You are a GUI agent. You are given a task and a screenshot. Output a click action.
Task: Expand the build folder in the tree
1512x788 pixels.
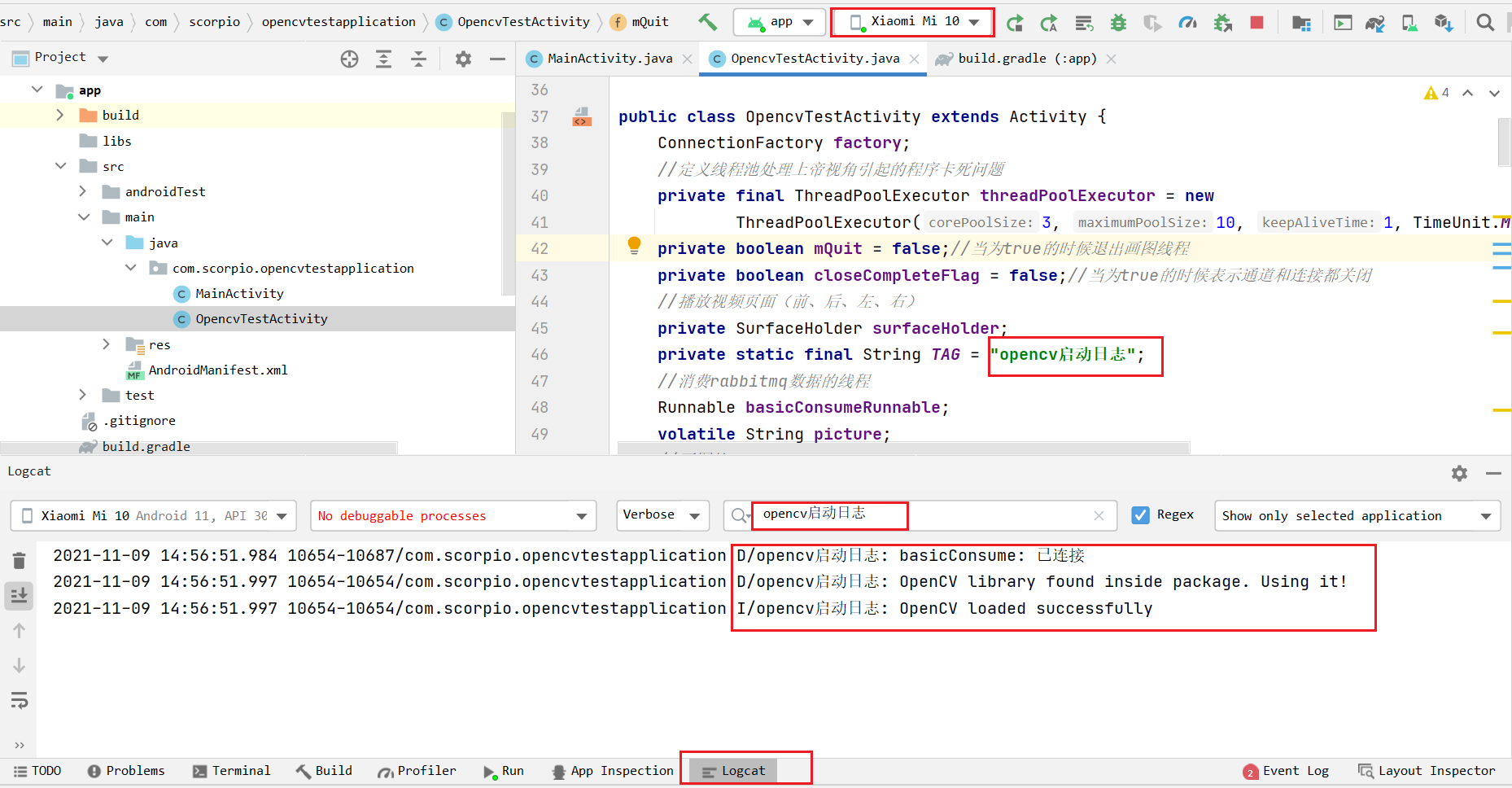tap(59, 116)
